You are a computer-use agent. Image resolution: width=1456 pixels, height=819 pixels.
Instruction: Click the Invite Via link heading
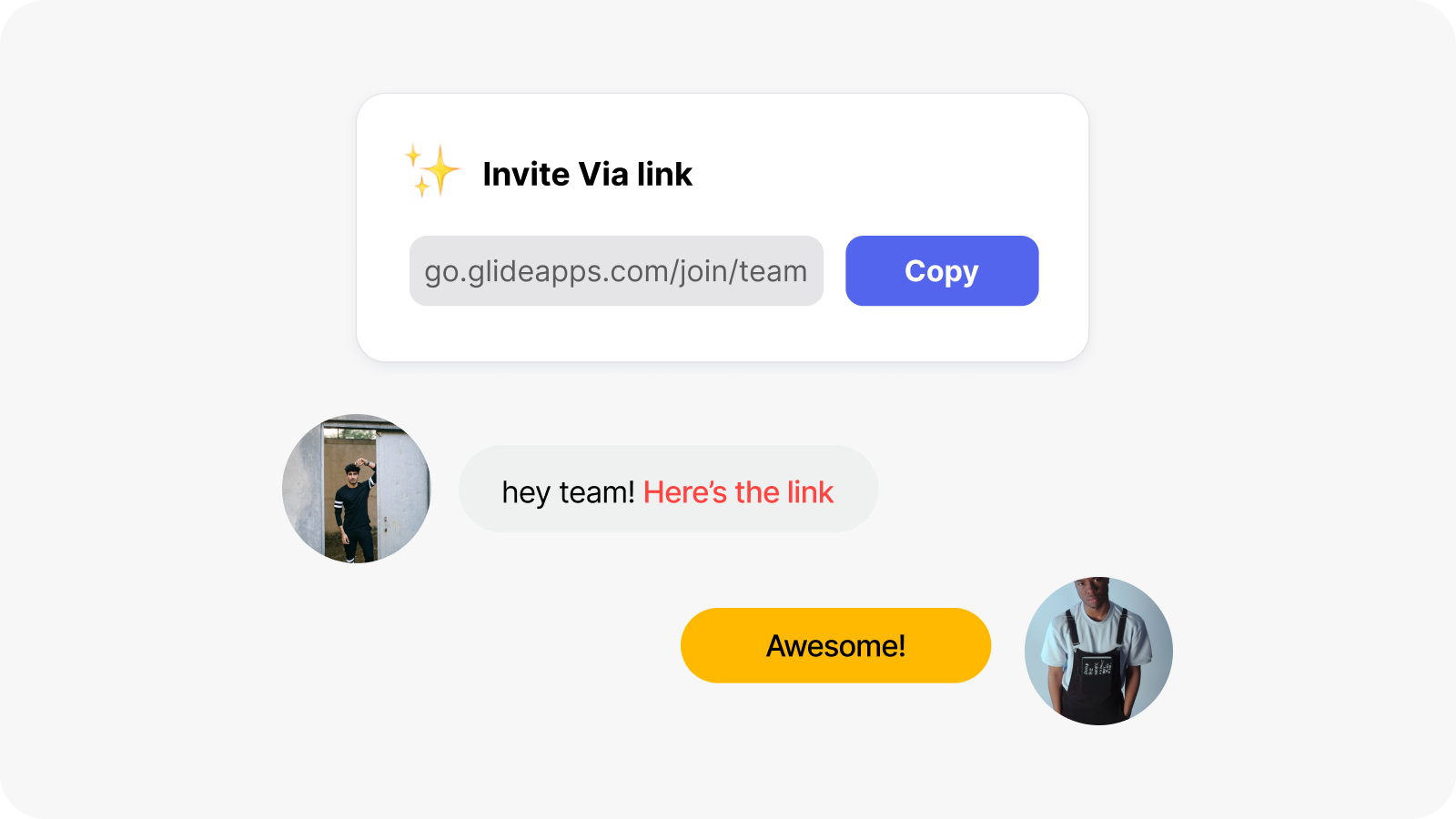pyautogui.click(x=588, y=174)
